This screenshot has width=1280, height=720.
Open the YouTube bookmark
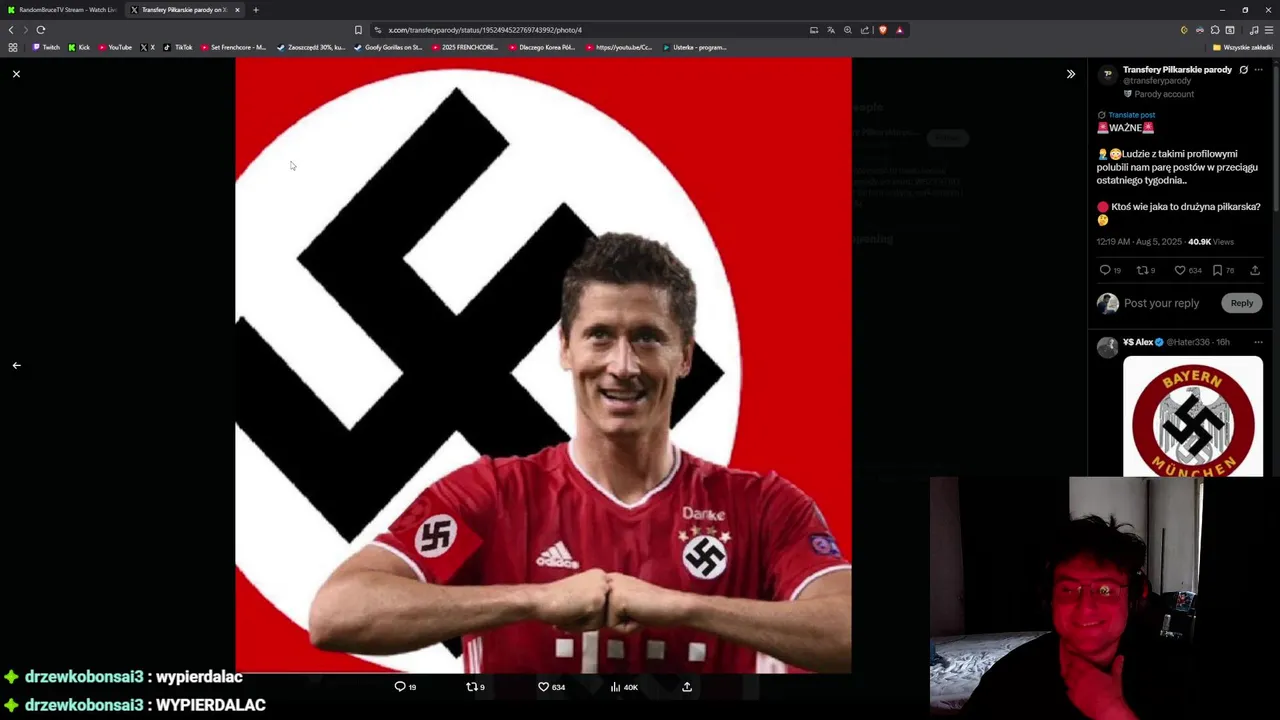coord(115,47)
